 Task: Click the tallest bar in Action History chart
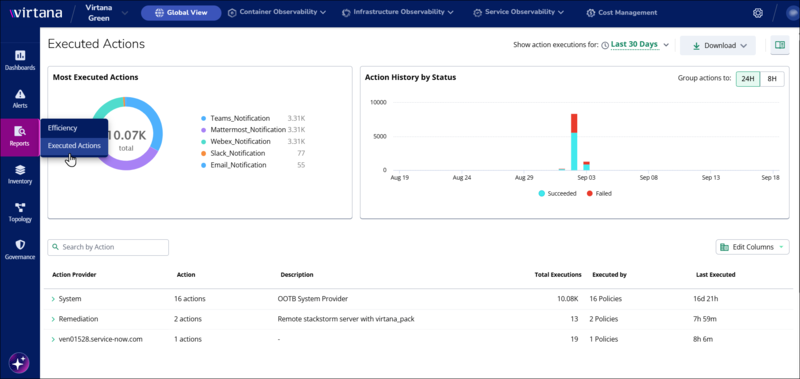coord(574,142)
